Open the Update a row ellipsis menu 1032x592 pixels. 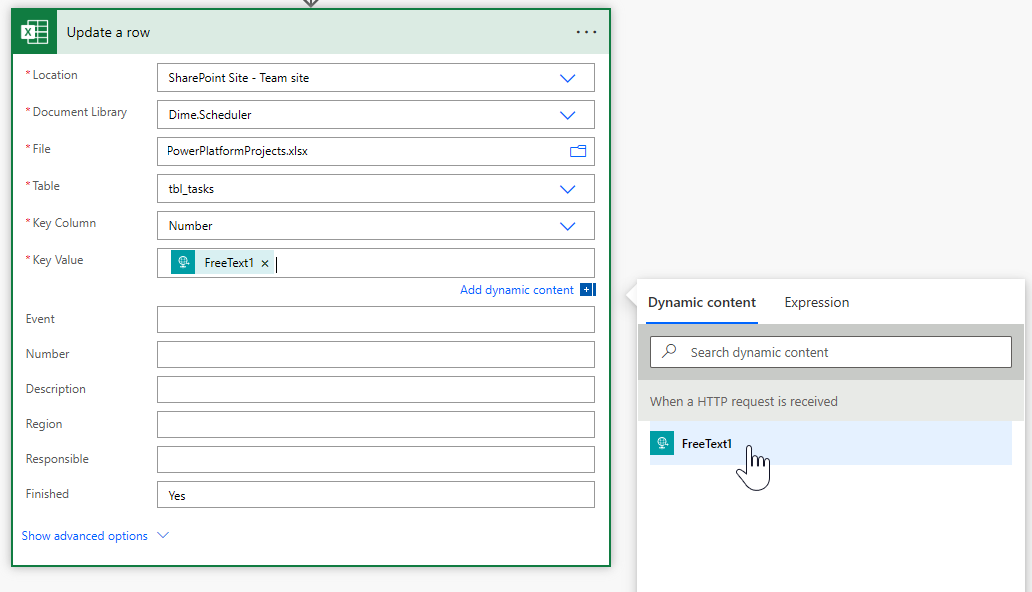[586, 32]
